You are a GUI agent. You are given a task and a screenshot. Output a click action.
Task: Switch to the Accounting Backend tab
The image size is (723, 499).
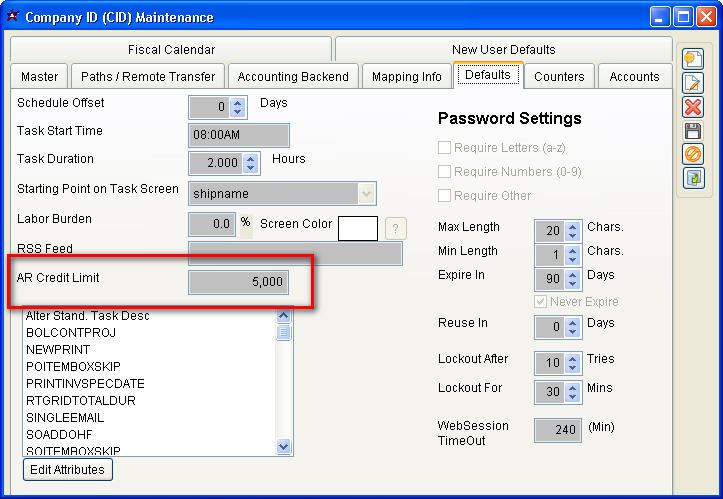pos(293,77)
